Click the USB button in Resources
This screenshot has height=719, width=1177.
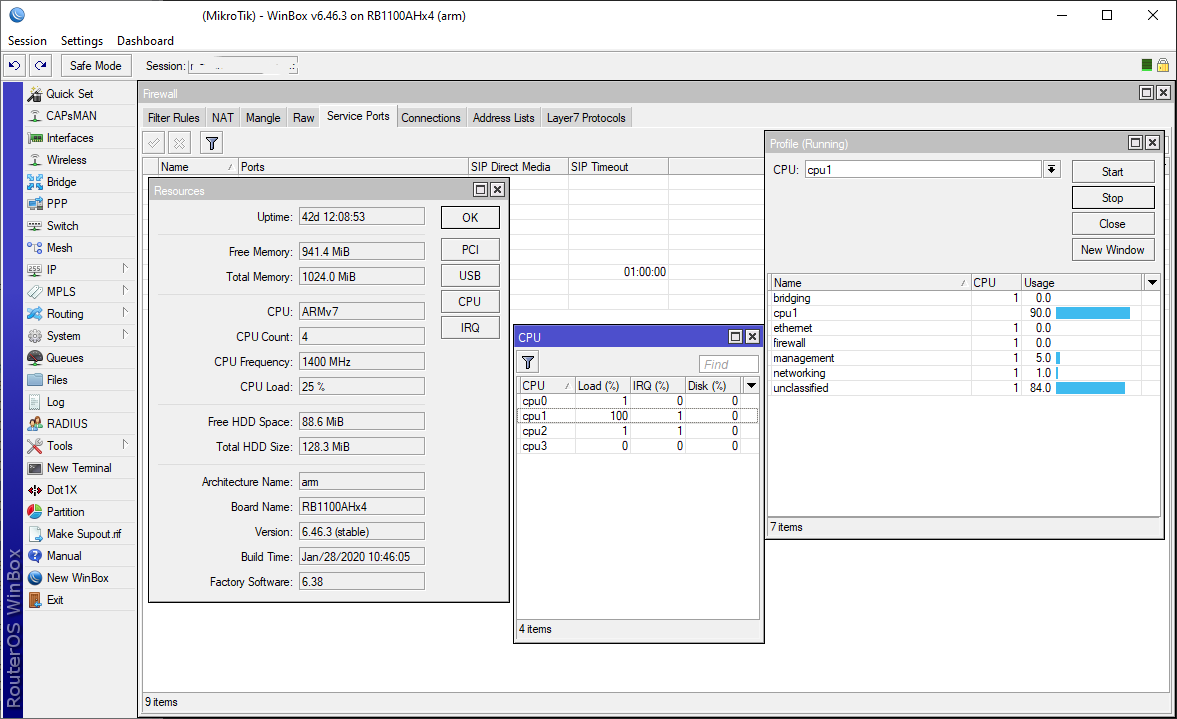(470, 275)
